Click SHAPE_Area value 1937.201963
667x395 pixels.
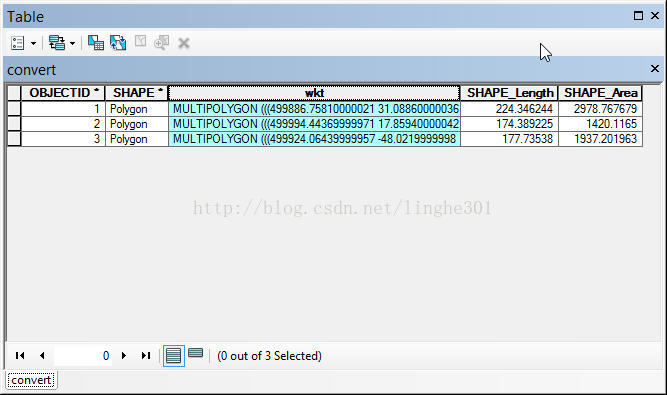tap(600, 139)
